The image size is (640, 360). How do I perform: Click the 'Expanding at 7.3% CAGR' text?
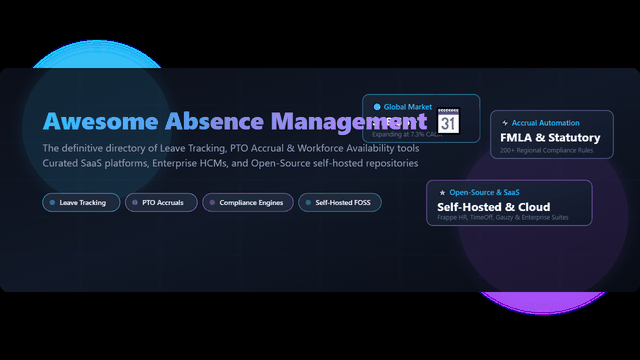(407, 134)
